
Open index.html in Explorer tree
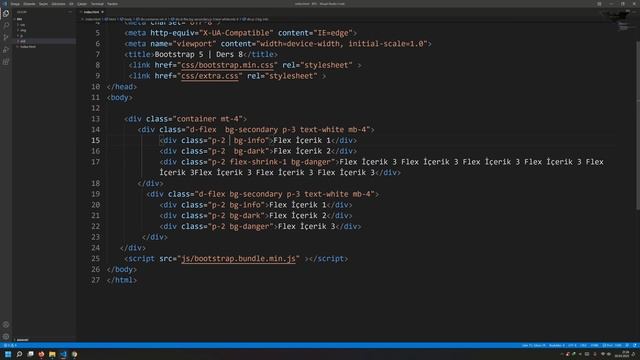(28, 47)
